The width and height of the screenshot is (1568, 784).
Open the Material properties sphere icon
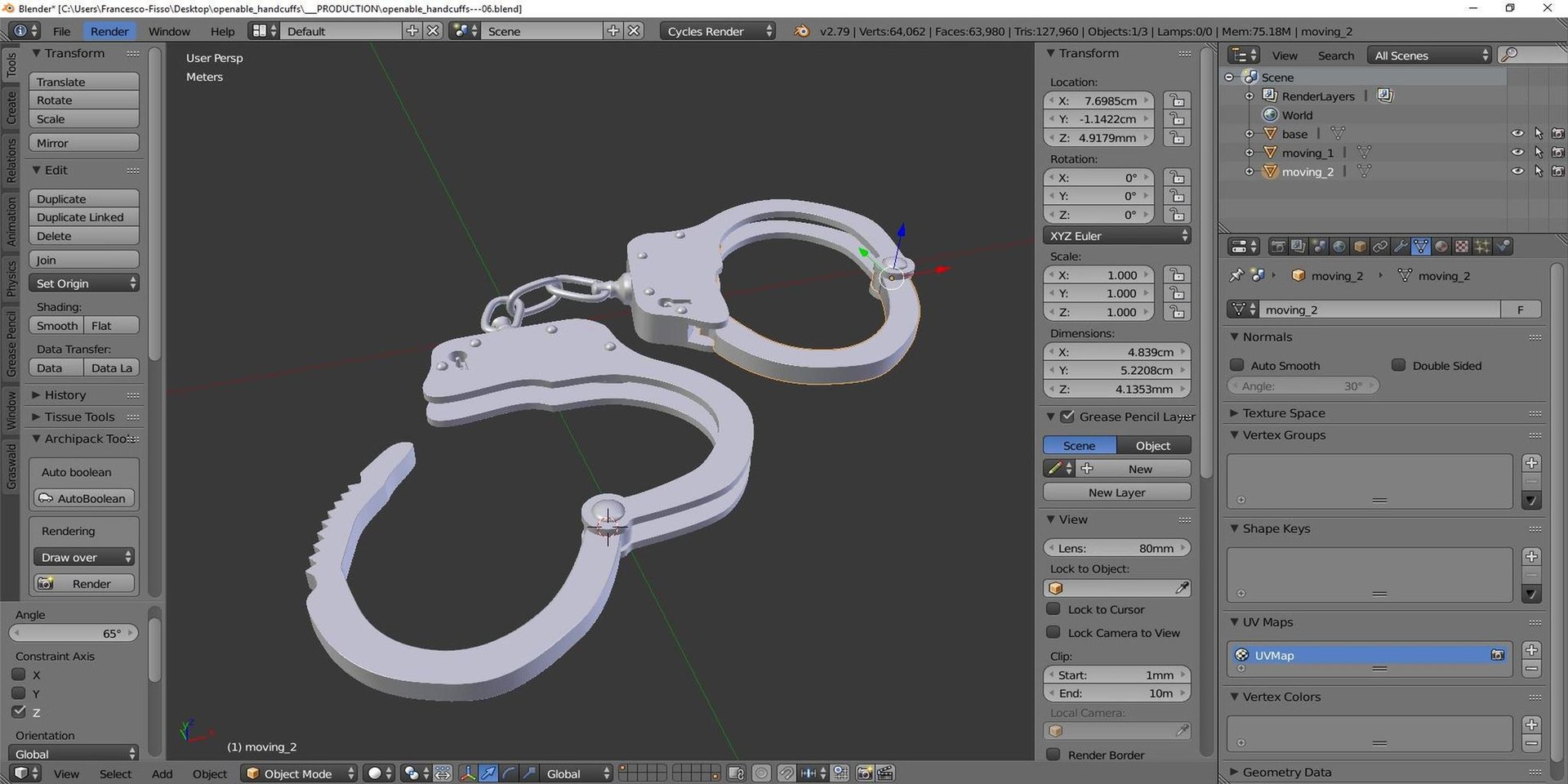(x=1441, y=246)
